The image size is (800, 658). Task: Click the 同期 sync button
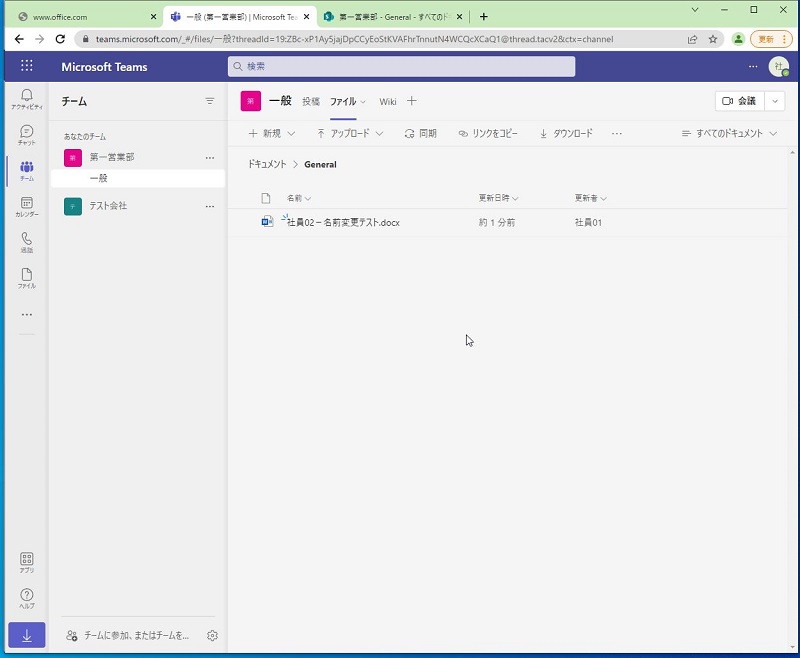click(420, 134)
